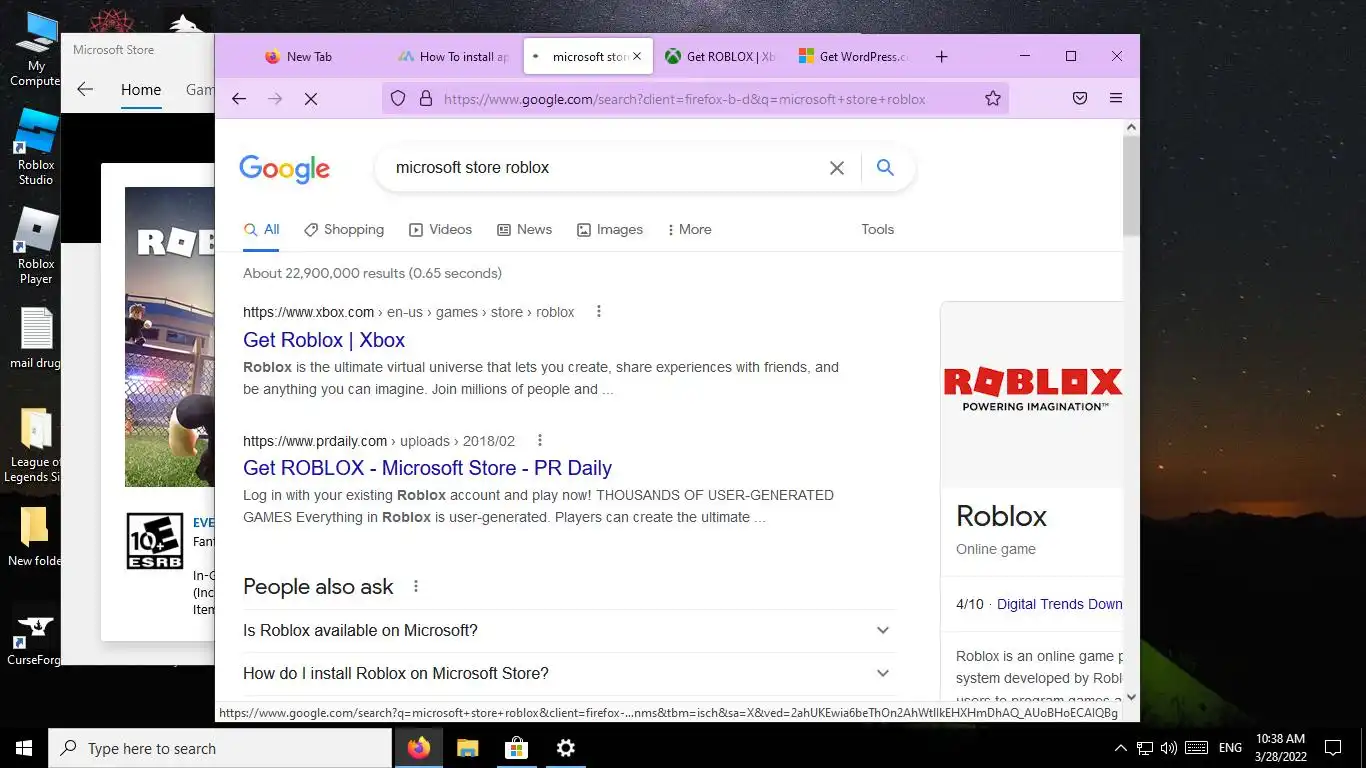Click the Firefox address bar URL
This screenshot has width=1366, height=768.
point(684,99)
